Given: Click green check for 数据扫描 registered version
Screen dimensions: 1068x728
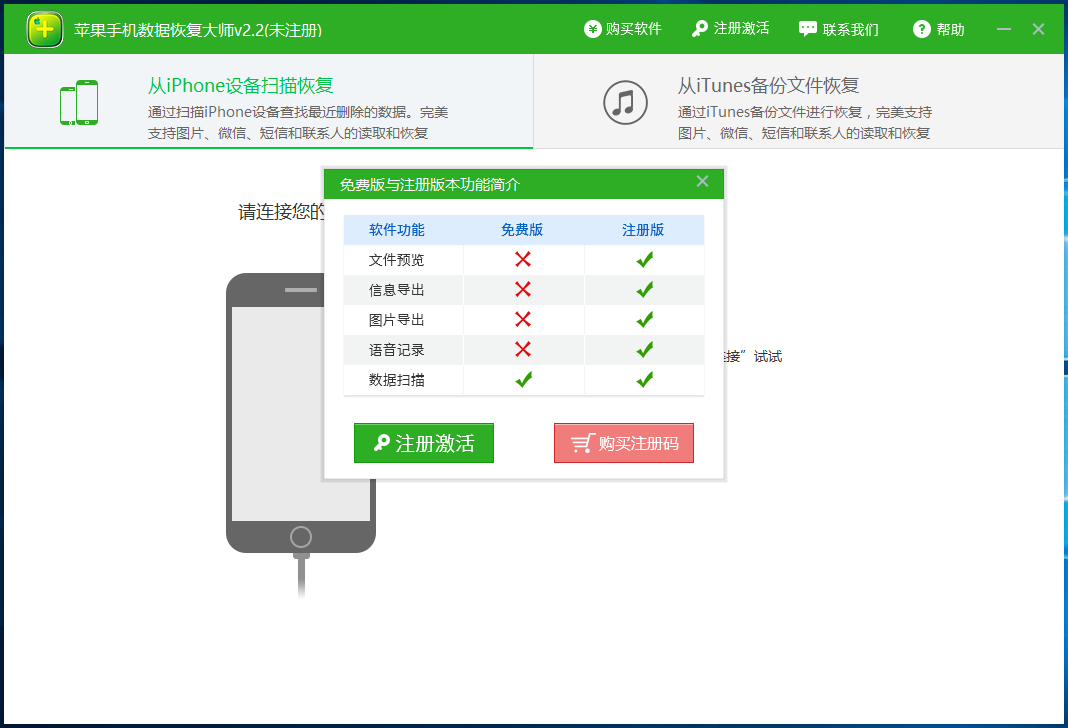Looking at the screenshot, I should [x=644, y=379].
